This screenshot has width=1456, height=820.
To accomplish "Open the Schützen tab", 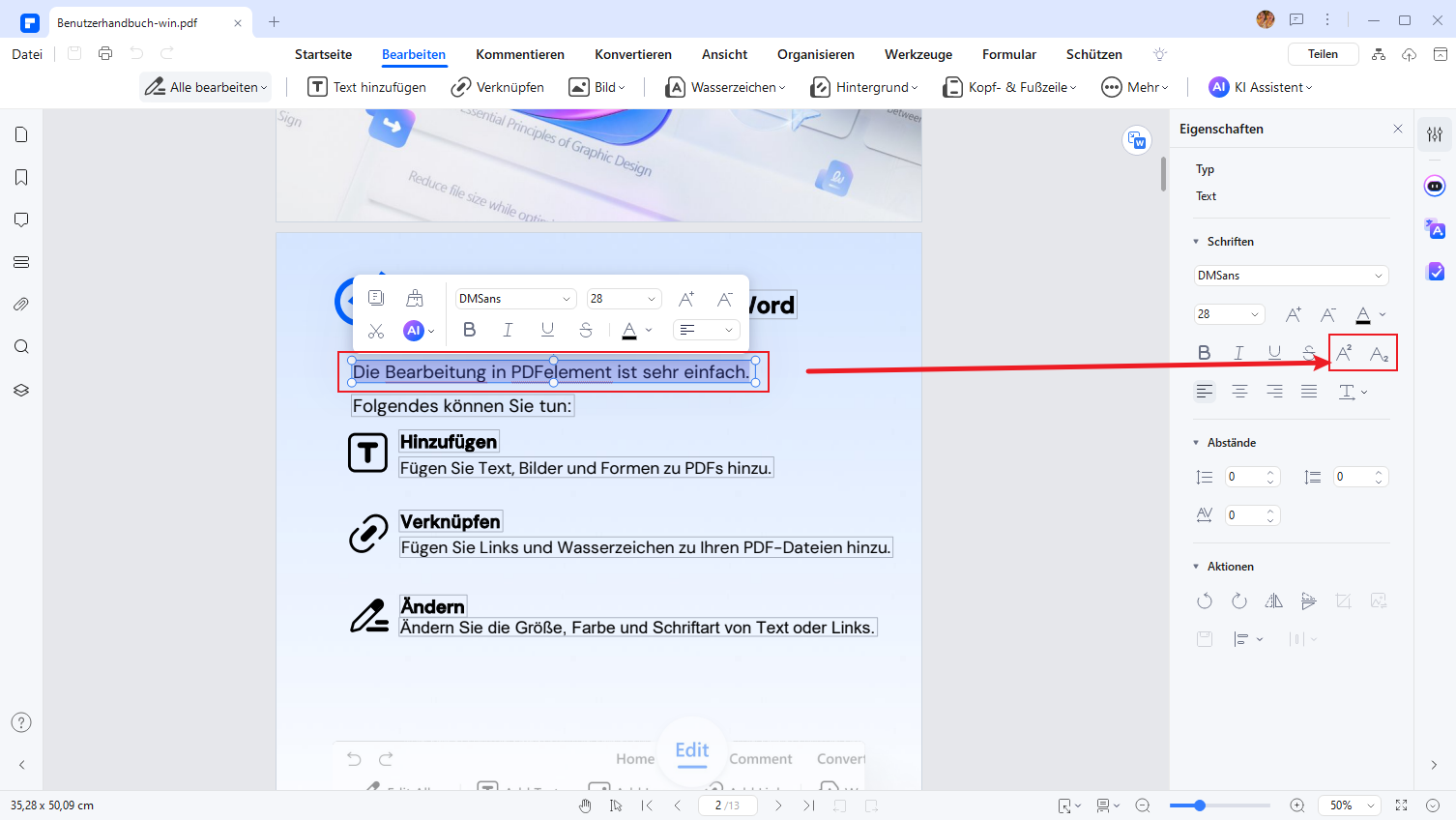I will 1094,54.
